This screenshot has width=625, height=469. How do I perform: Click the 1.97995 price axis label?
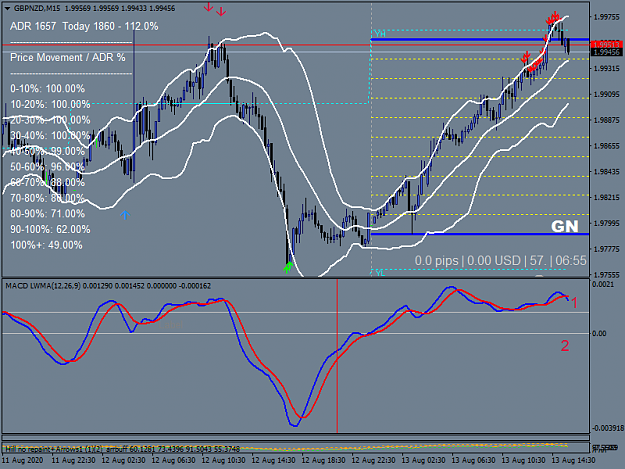[x=607, y=224]
